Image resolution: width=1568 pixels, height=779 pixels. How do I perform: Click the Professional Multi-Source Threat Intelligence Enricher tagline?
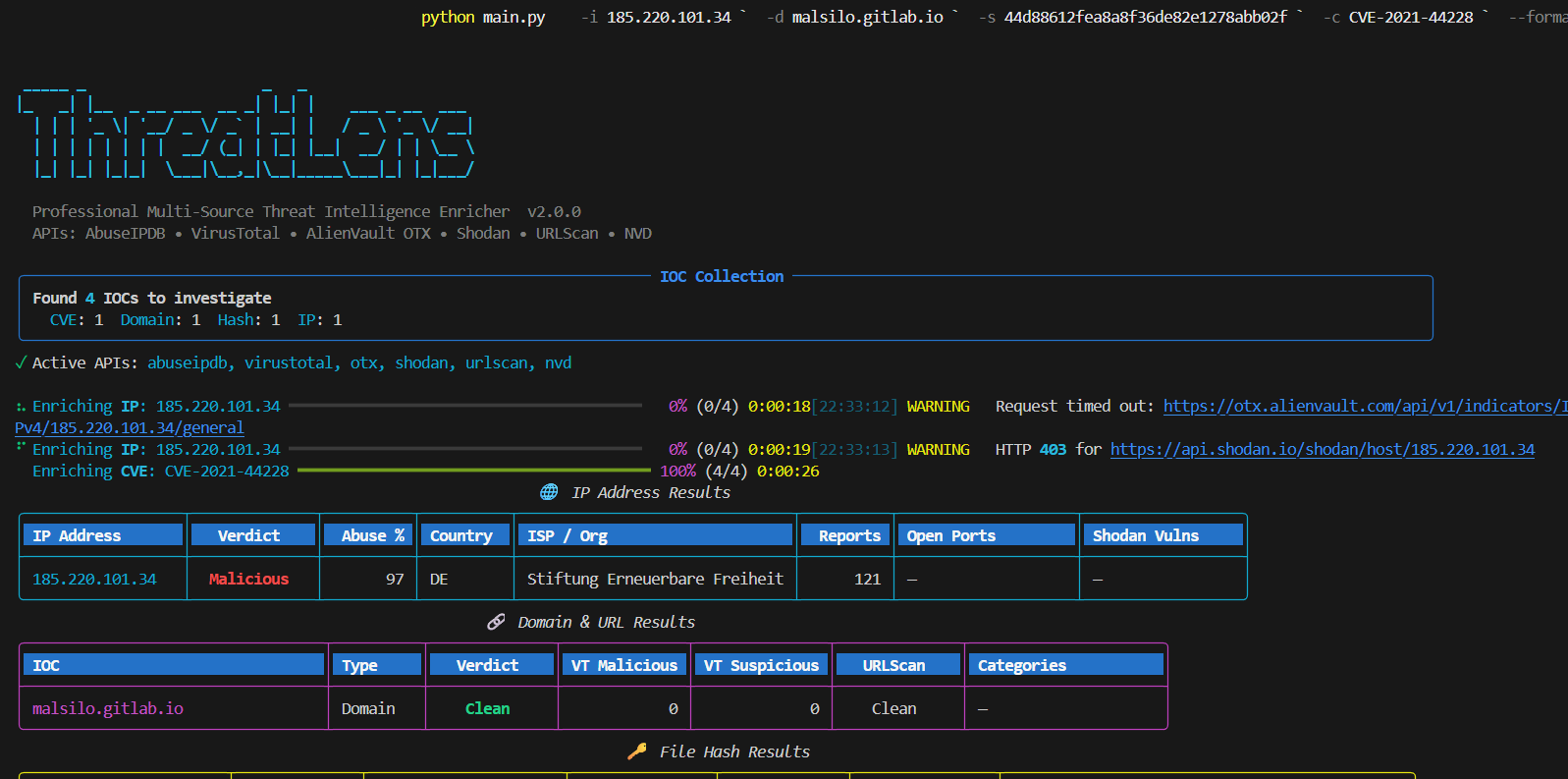point(271,211)
